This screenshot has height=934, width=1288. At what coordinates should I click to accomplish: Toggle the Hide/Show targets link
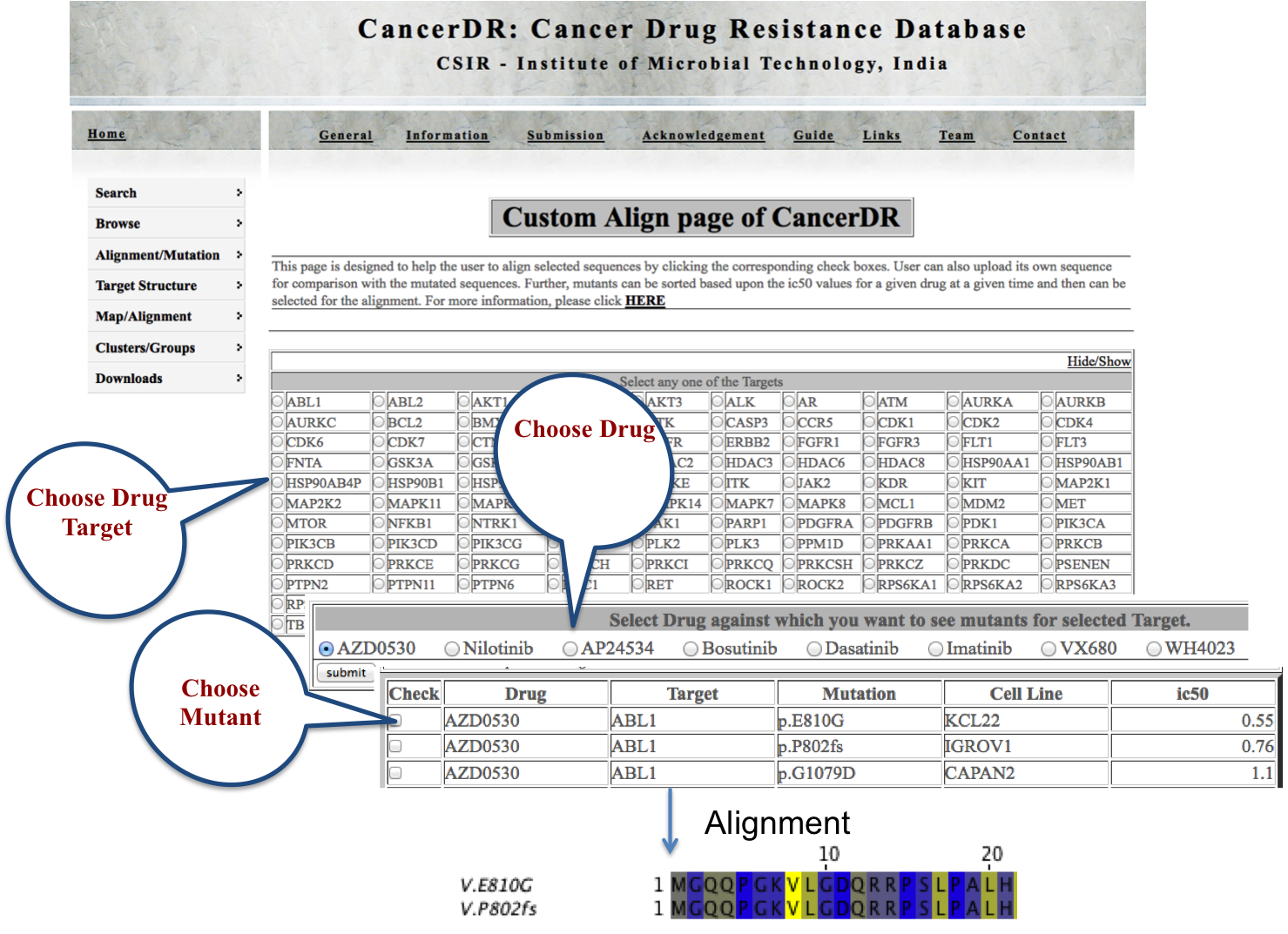(1098, 361)
